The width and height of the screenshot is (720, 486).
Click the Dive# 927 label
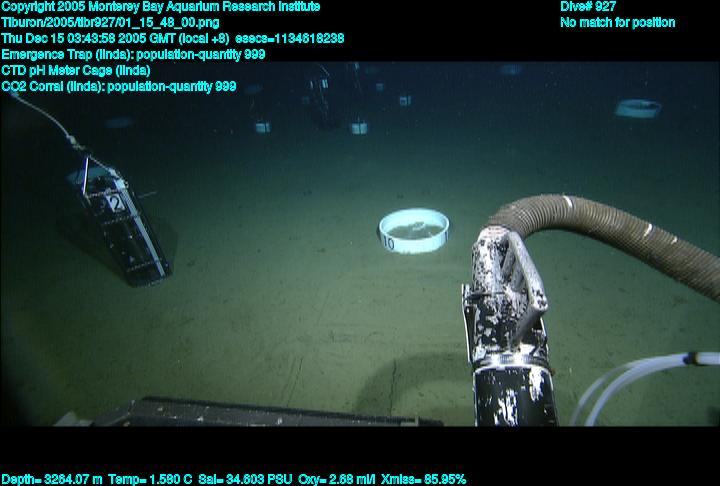coord(588,6)
